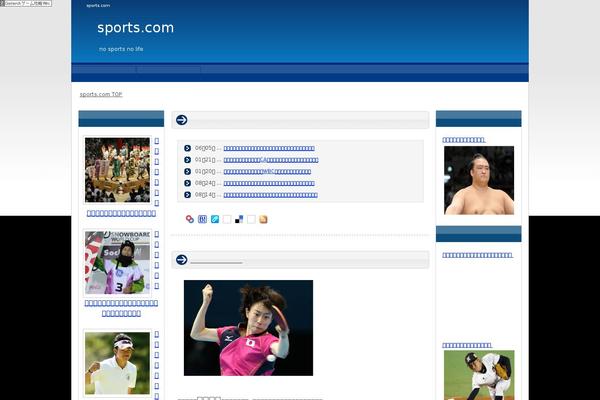The height and width of the screenshot is (400, 600).
Task: Open the sumo wrestler photo in the right sidebar
Action: click(479, 180)
